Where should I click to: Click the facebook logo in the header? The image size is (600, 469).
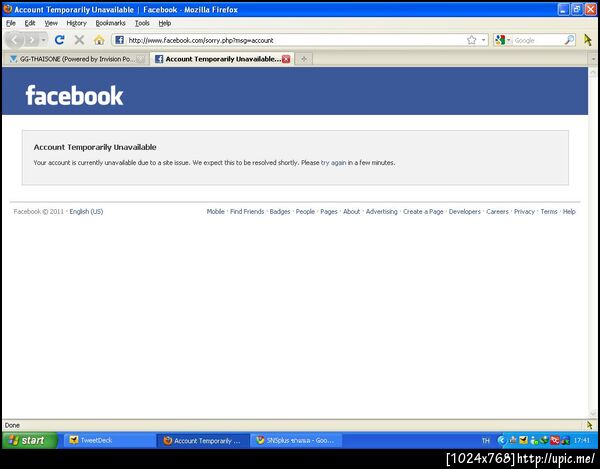[x=74, y=95]
